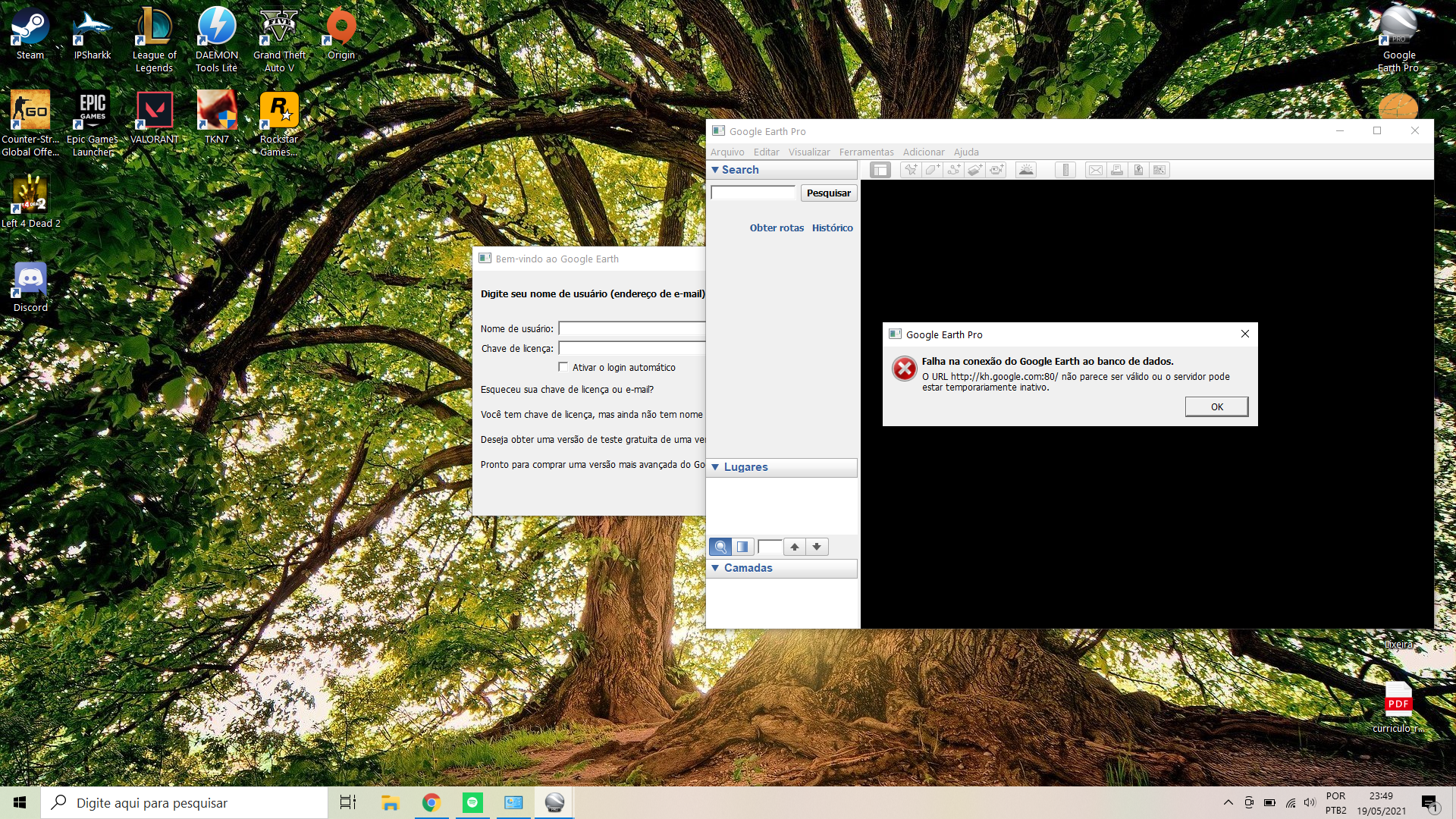Move item up with arrow in Lugares
The width and height of the screenshot is (1456, 819).
(795, 547)
